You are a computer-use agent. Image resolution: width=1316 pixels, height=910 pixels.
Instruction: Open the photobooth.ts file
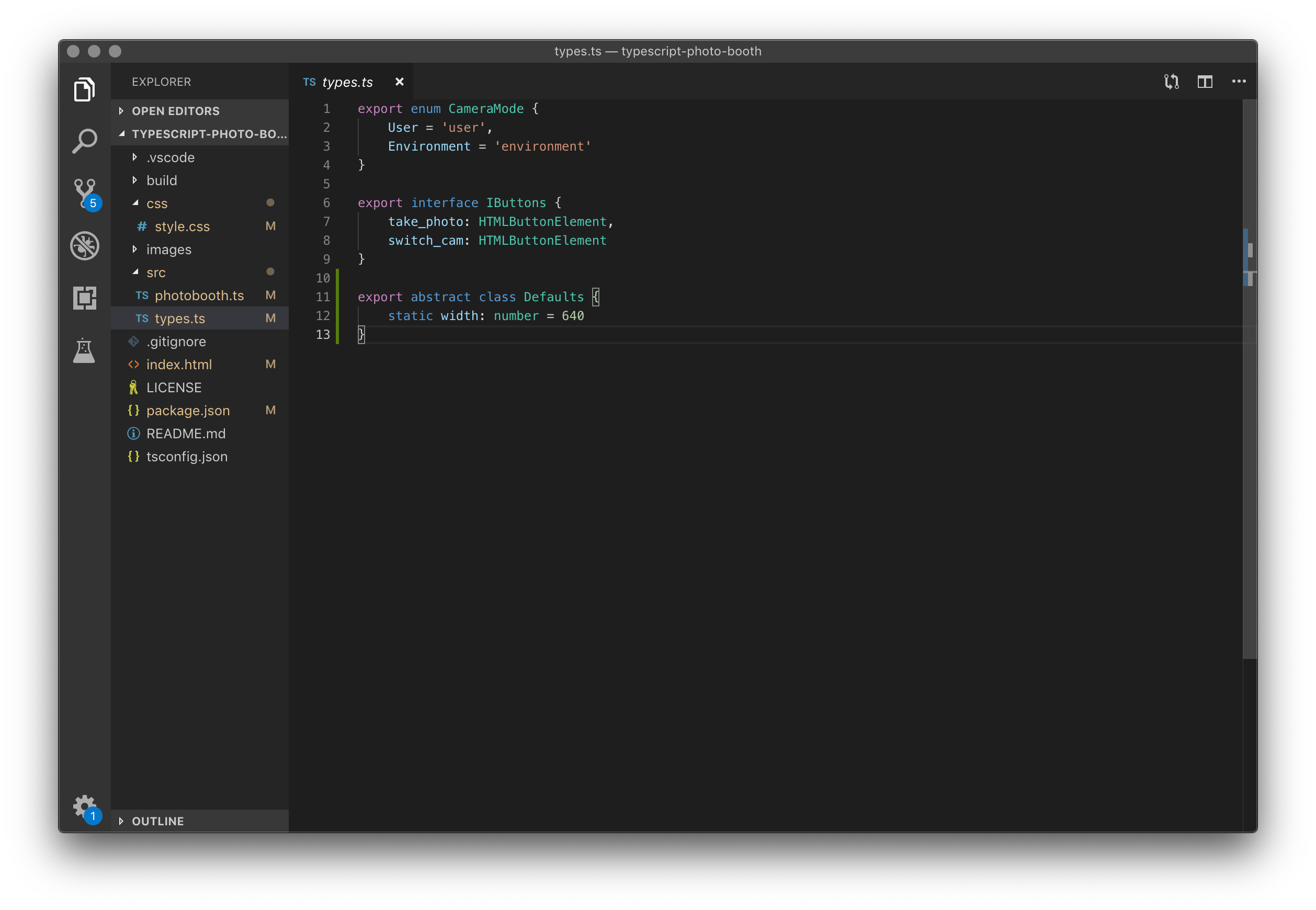tap(198, 295)
